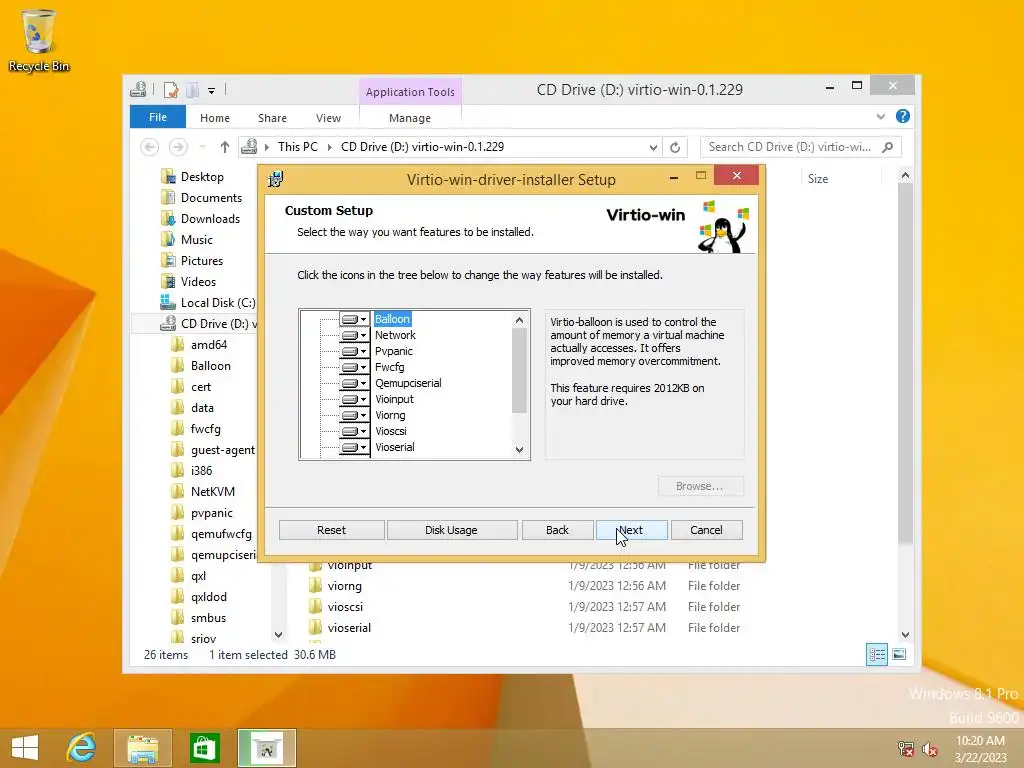Click the vioscsi folder in file list
Viewport: 1024px width, 768px height.
(x=345, y=607)
